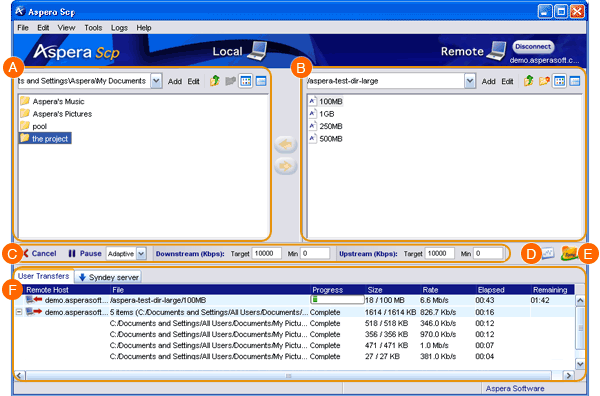Screen dimensions: 600x396
Task: Click the download arrow pointing to Local
Action: click(x=285, y=144)
